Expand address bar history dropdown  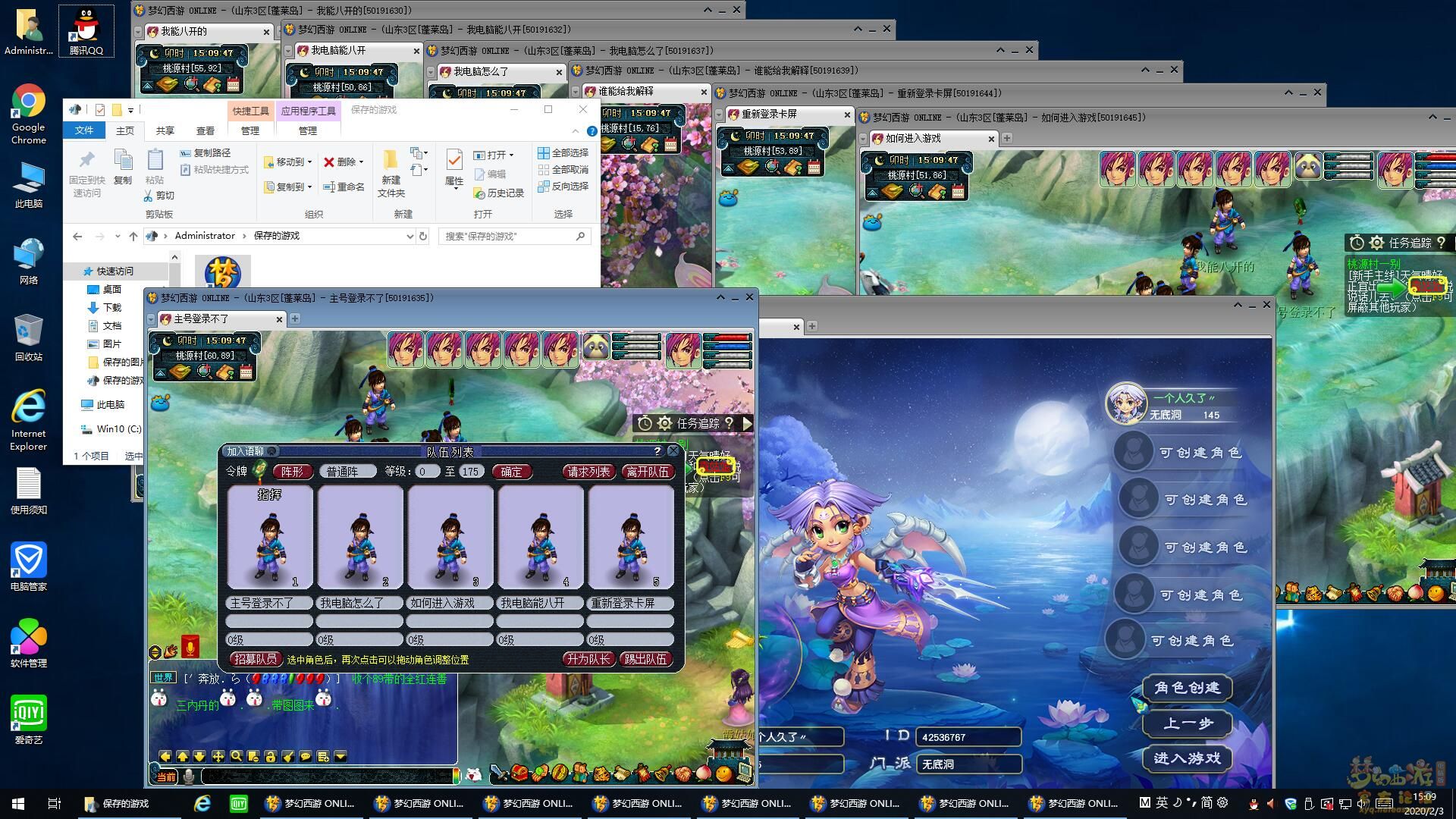tap(409, 236)
